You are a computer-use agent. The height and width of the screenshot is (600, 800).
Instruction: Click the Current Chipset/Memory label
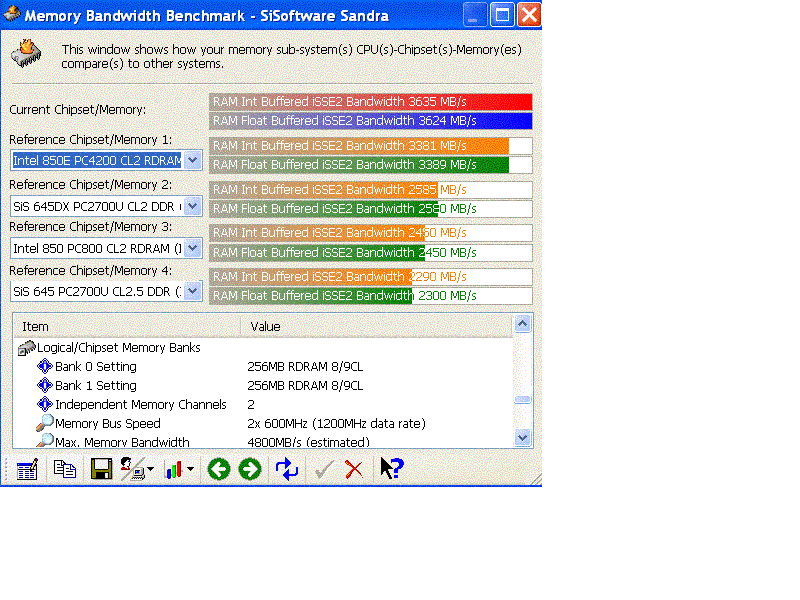(x=78, y=110)
